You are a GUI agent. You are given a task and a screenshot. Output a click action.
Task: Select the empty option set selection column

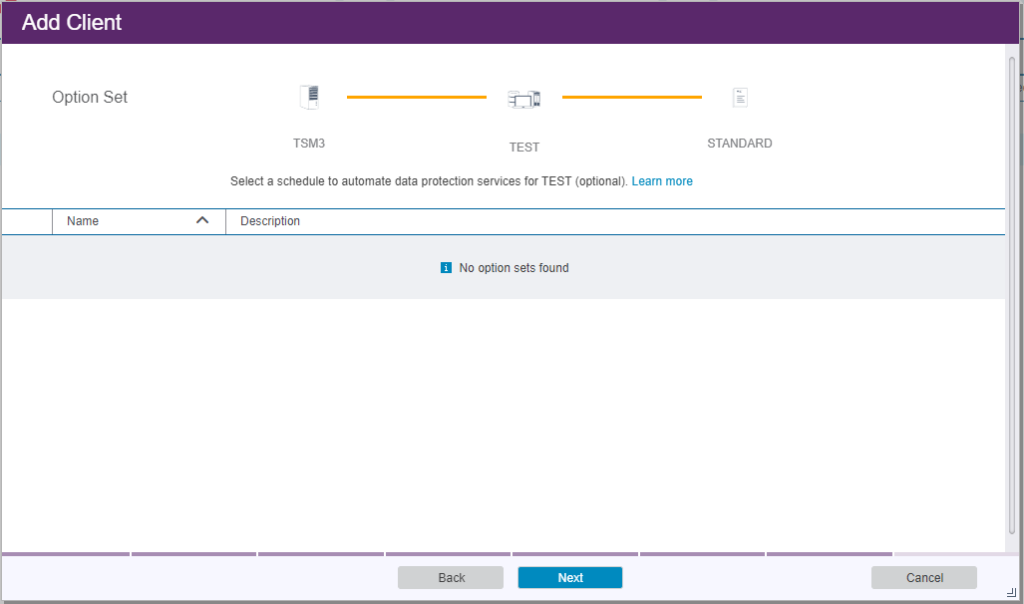[25, 221]
